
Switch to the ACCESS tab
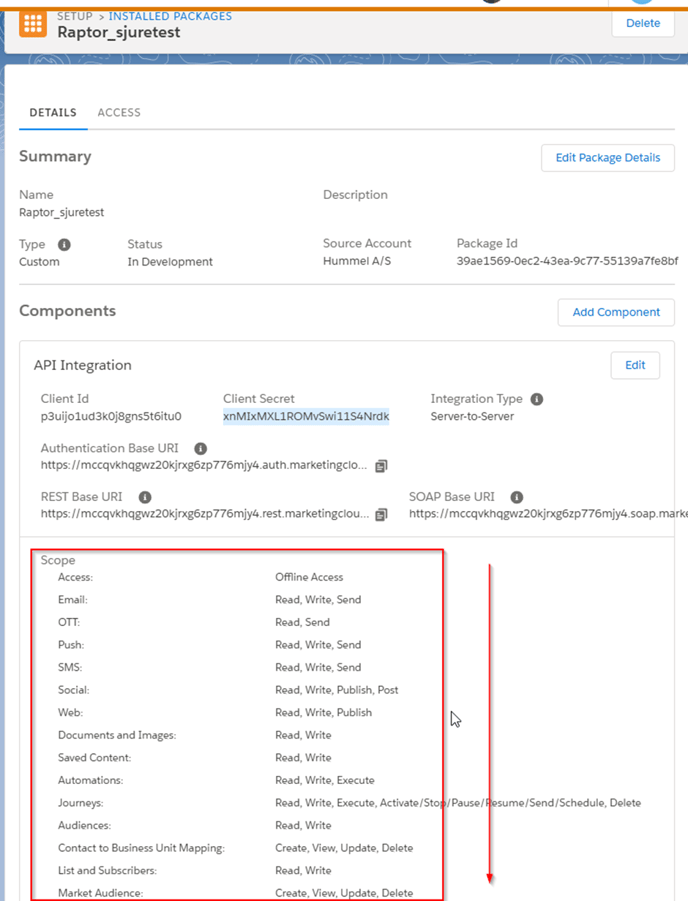(119, 113)
